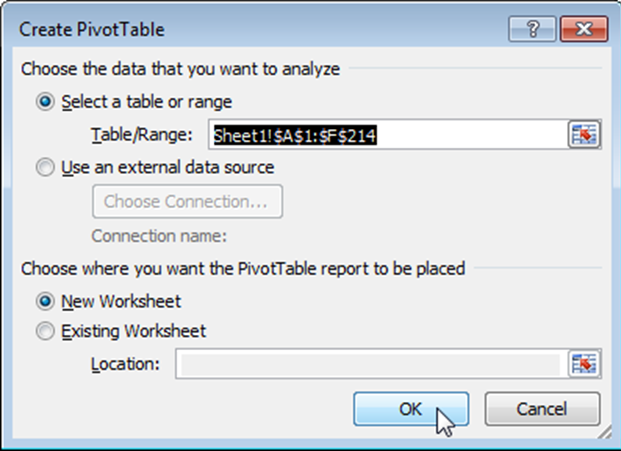Click the 'Connection name:' label
This screenshot has width=621, height=451.
[159, 236]
